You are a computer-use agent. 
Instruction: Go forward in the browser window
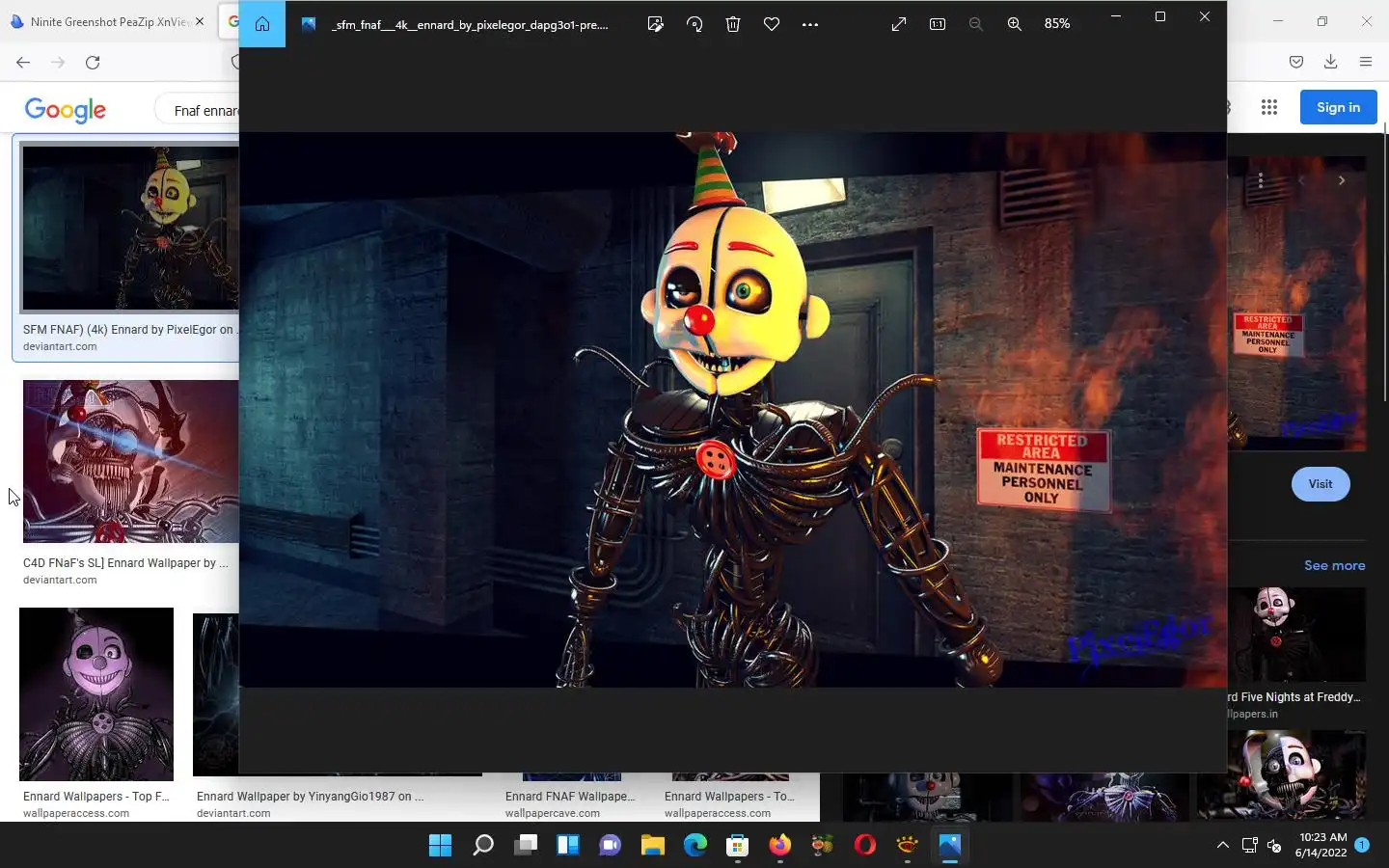point(58,63)
